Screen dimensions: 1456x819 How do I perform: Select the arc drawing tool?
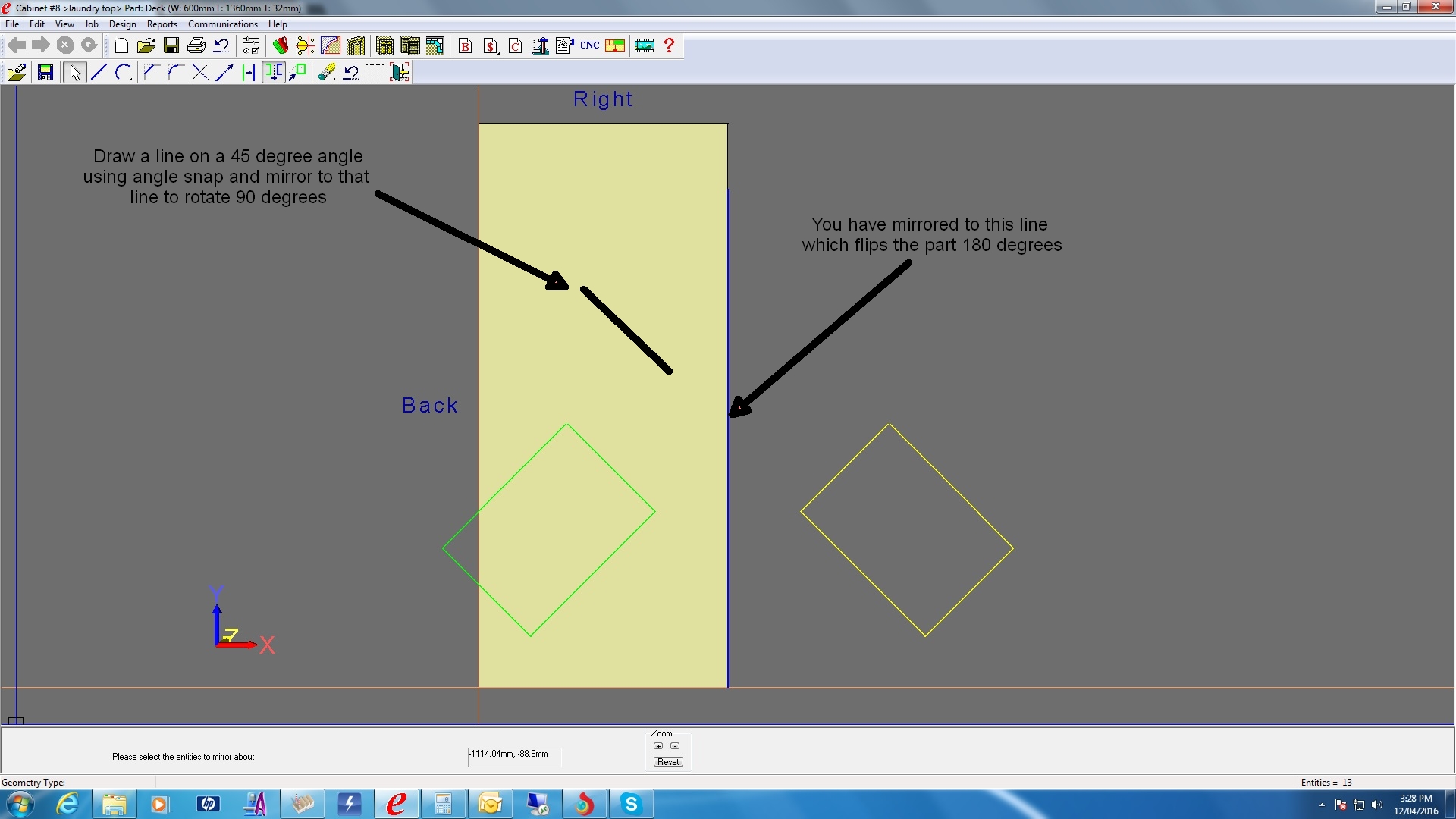pos(124,72)
